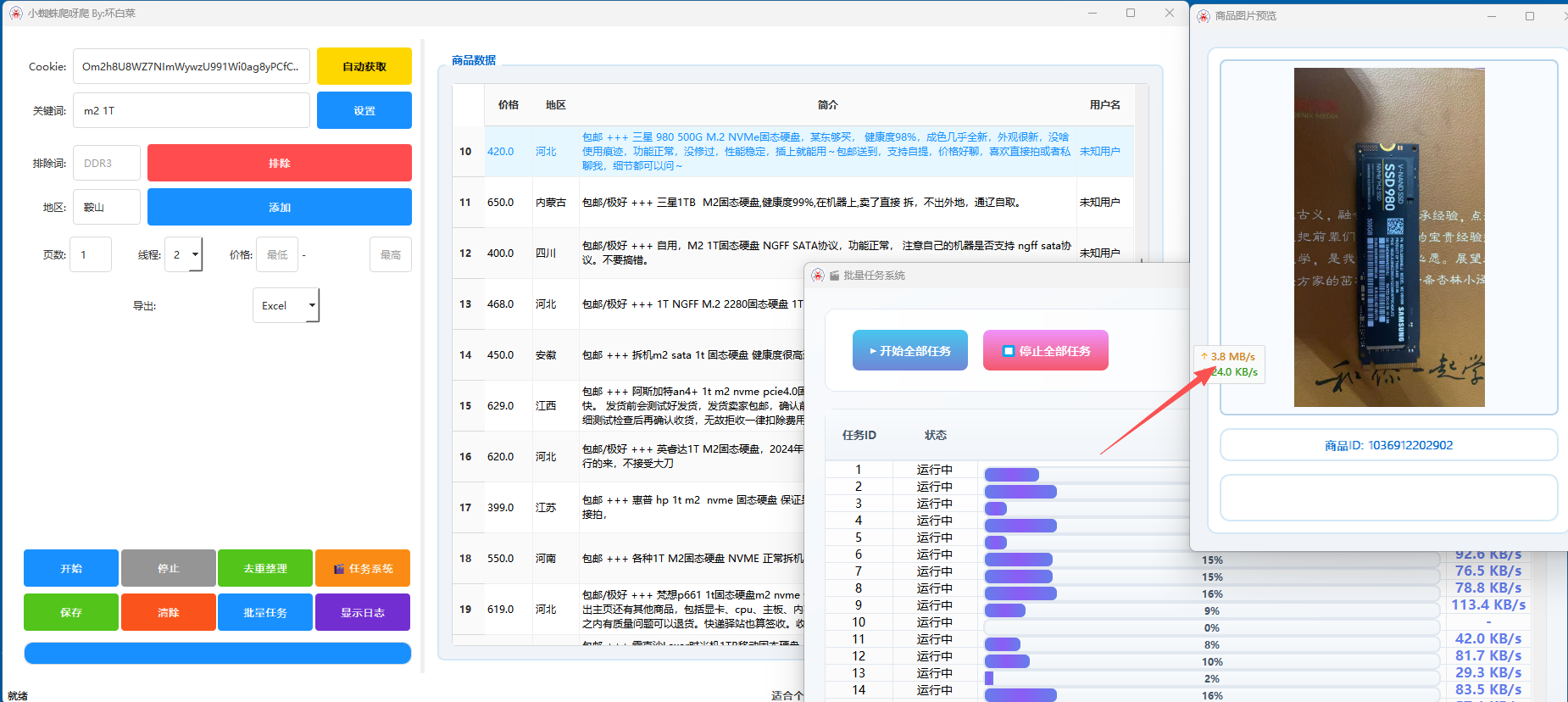Click the 价格 column header
The height and width of the screenshot is (702, 1568).
point(509,105)
